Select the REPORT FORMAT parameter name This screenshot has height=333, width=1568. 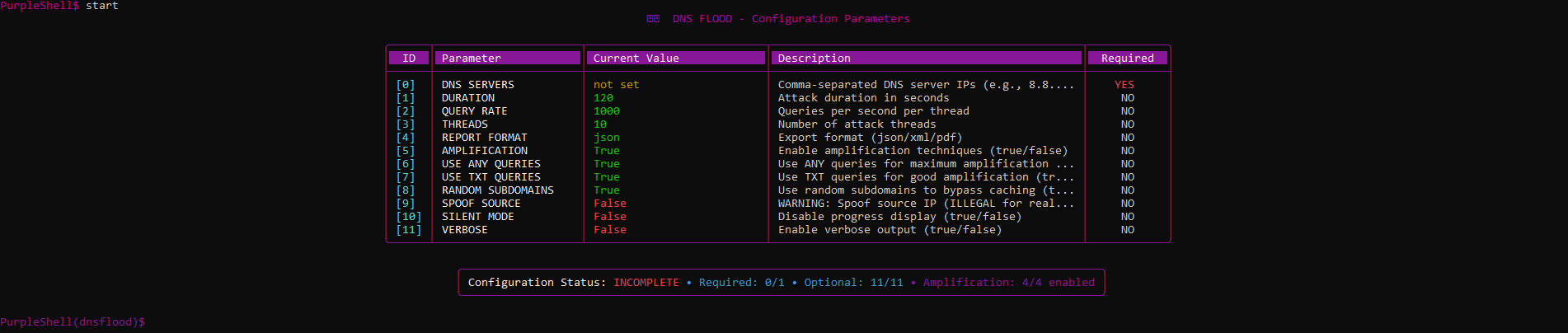(485, 138)
